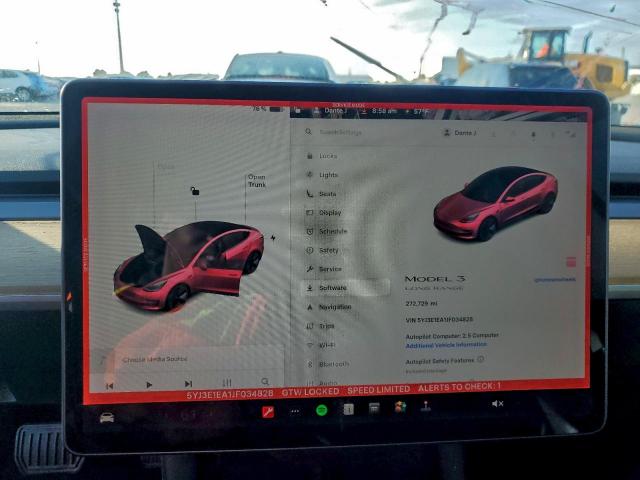The image size is (640, 480).
Task: Tap Autopilot Computer: 2.5 Computer text
Action: (x=452, y=336)
